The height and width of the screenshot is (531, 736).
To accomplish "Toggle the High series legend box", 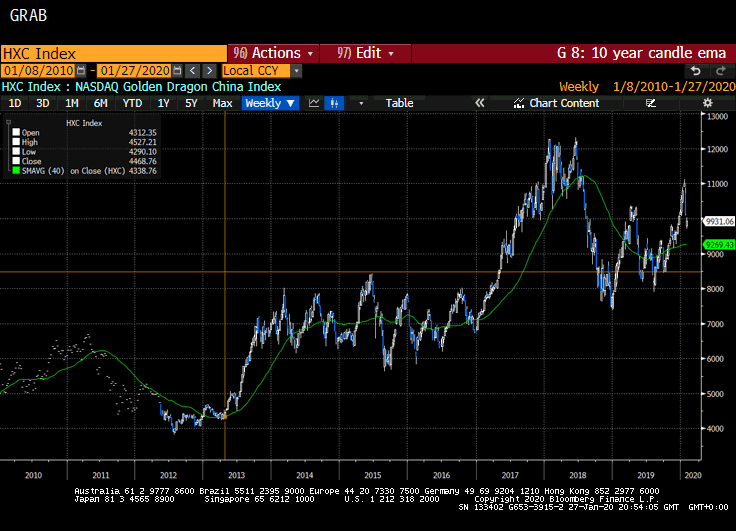I will pyautogui.click(x=15, y=141).
